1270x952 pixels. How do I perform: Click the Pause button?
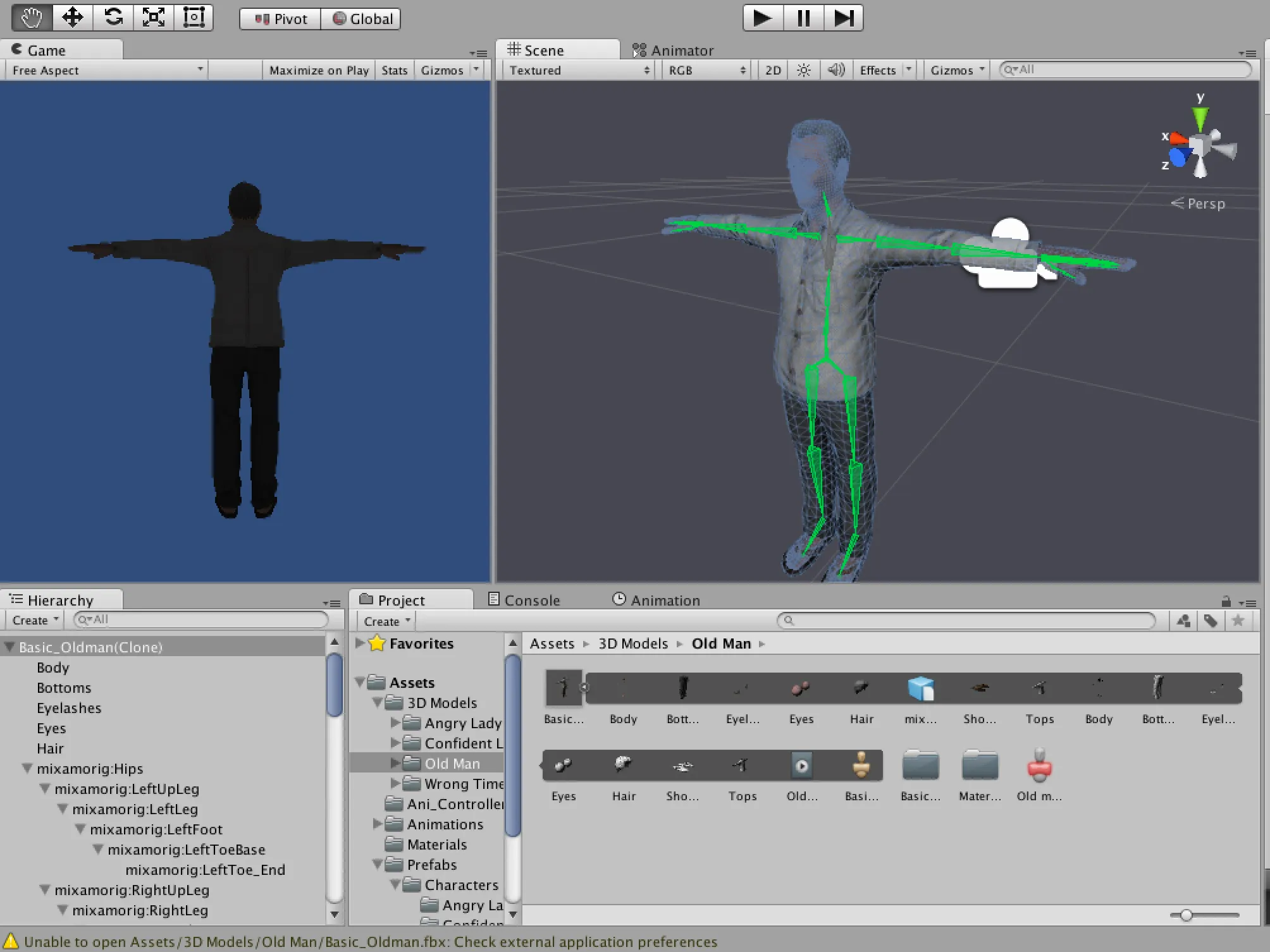803,18
